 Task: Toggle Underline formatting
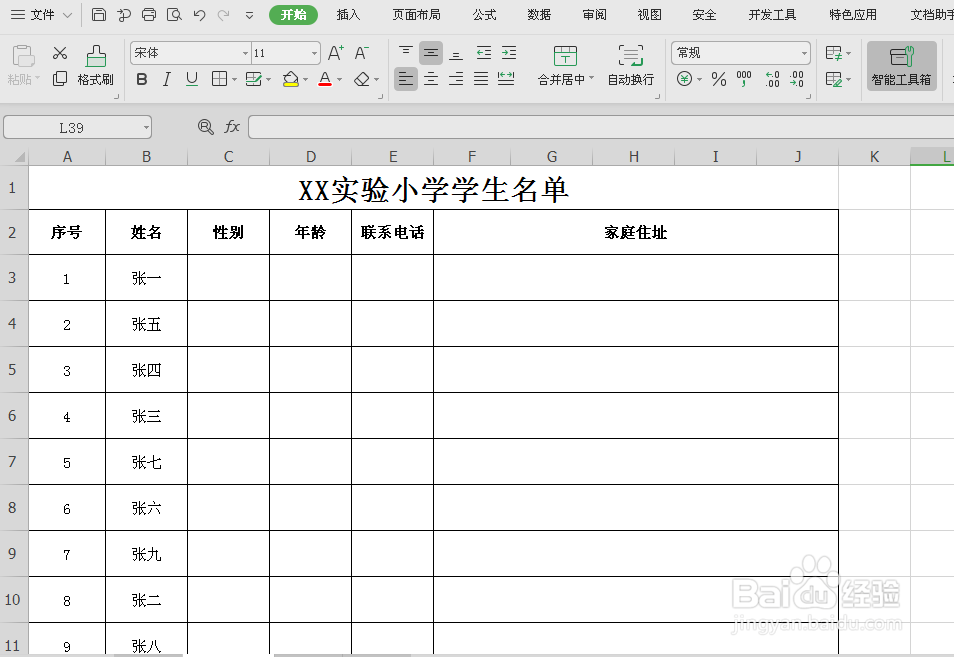click(x=190, y=79)
